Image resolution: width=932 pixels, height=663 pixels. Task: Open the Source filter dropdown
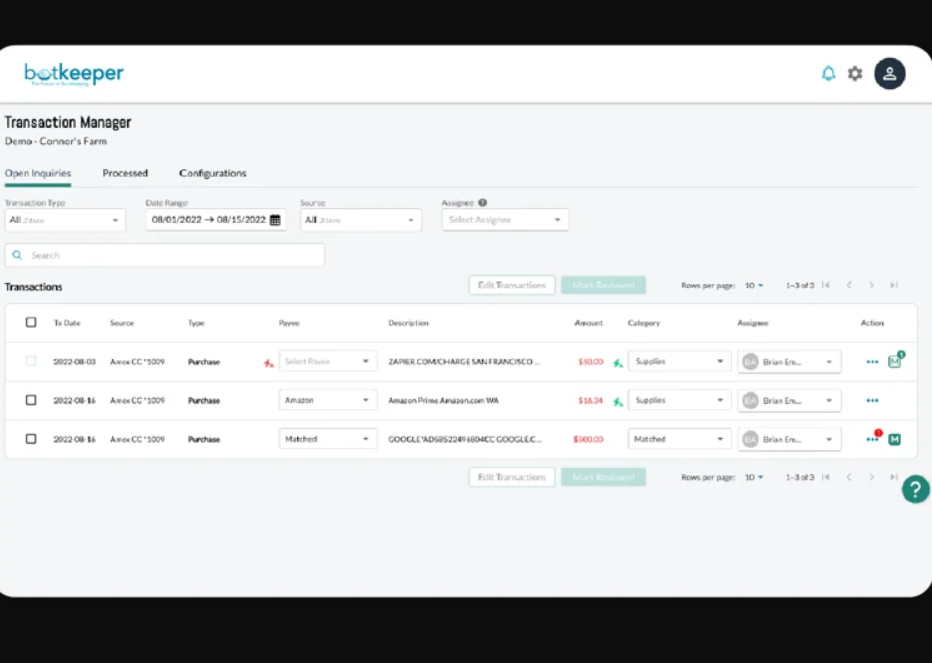coord(361,220)
